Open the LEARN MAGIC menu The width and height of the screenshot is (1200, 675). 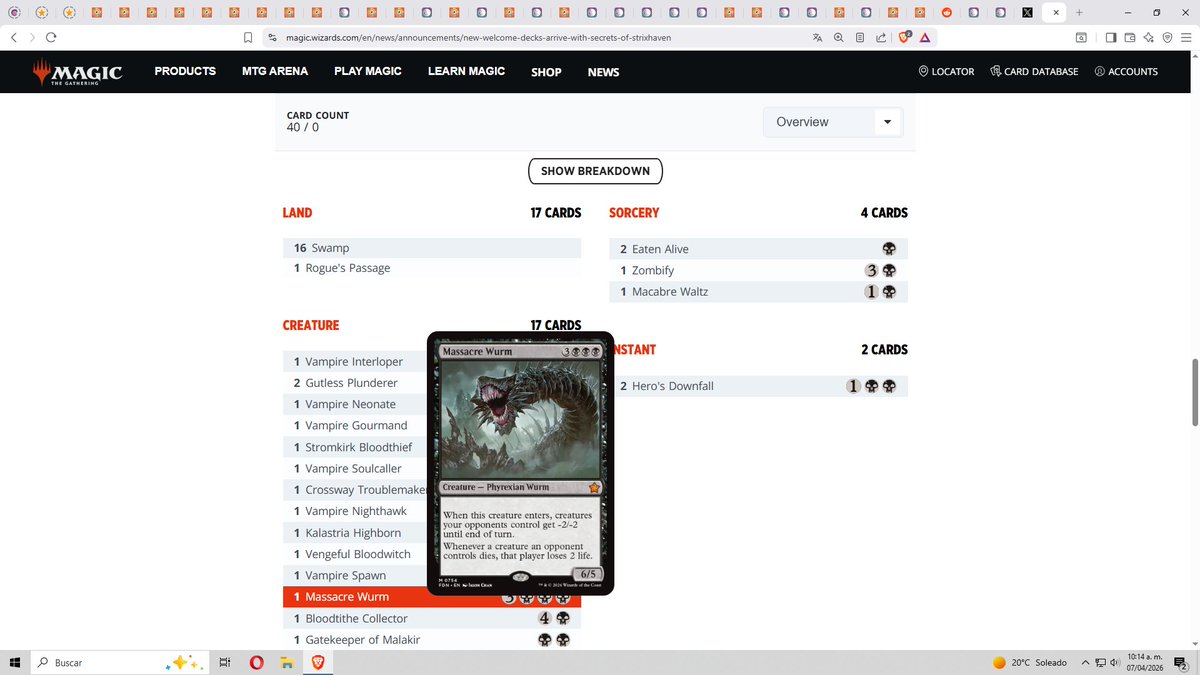click(466, 71)
